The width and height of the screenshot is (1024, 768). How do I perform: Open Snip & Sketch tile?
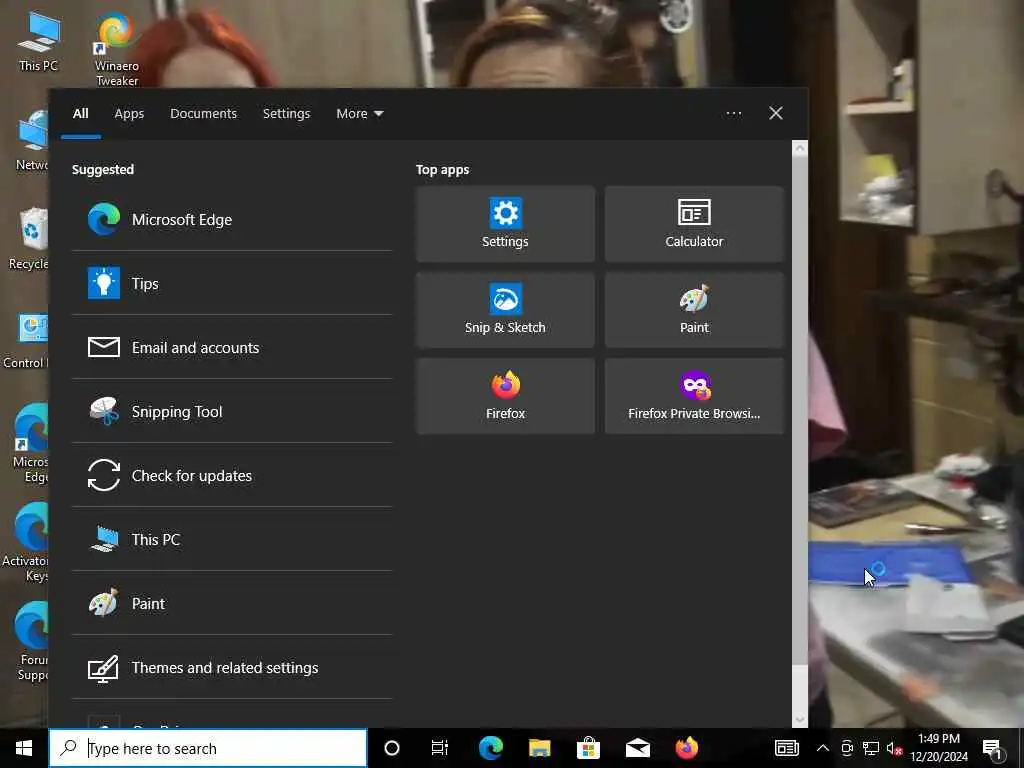(x=505, y=310)
